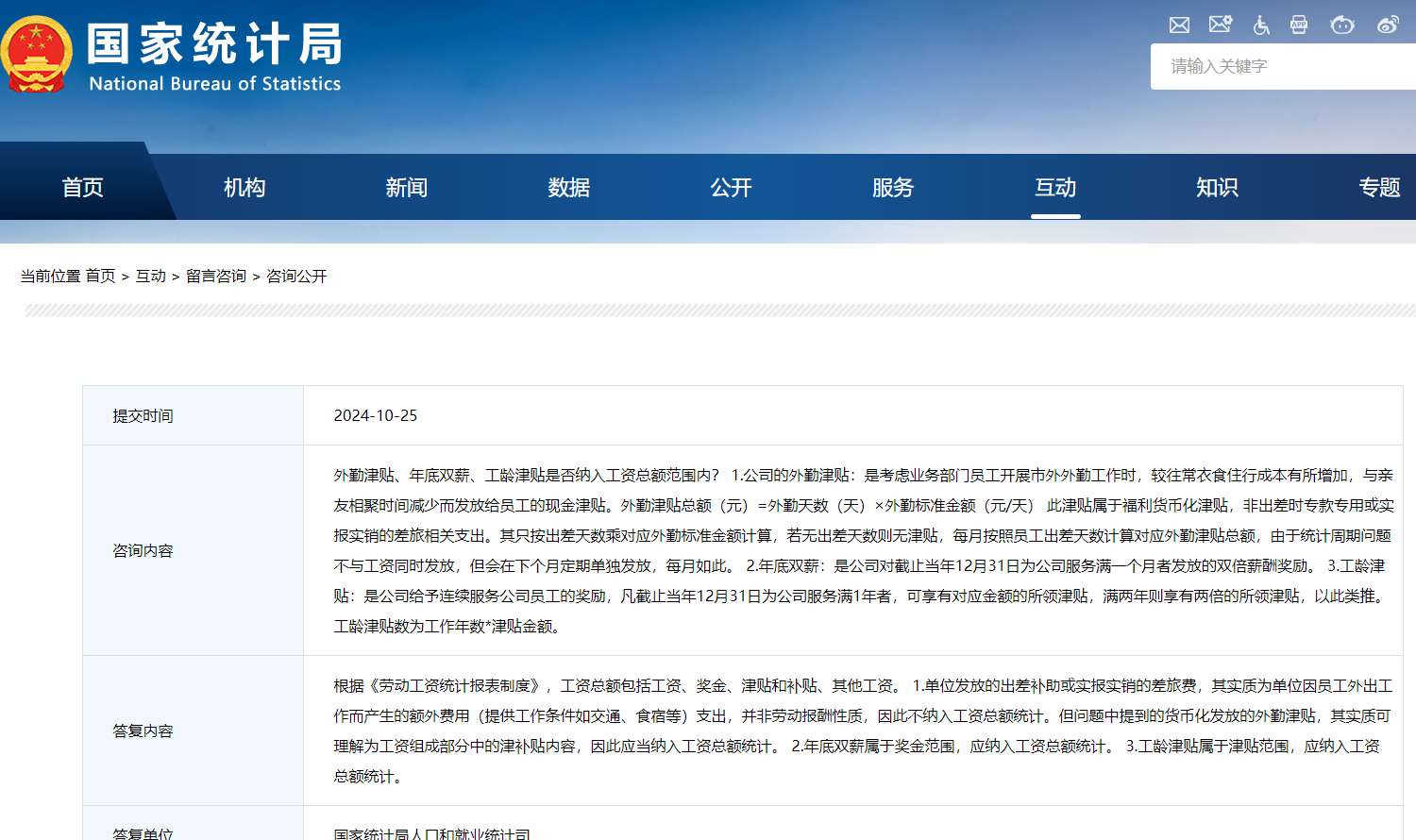Click the 答复单位 row label
Screen dimensions: 1416x840
click(x=143, y=833)
